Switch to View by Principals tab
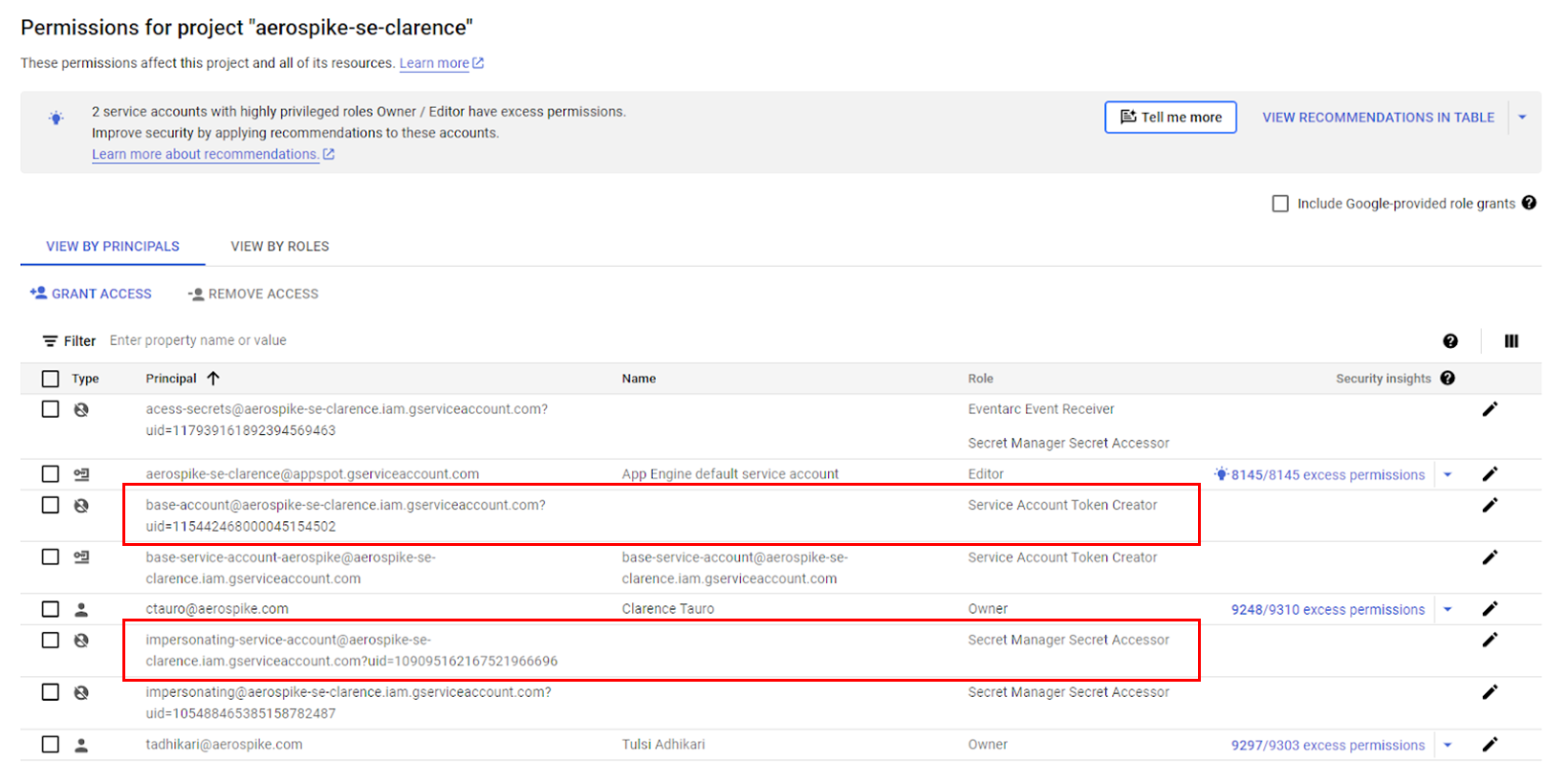1568x784 pixels. pos(113,247)
